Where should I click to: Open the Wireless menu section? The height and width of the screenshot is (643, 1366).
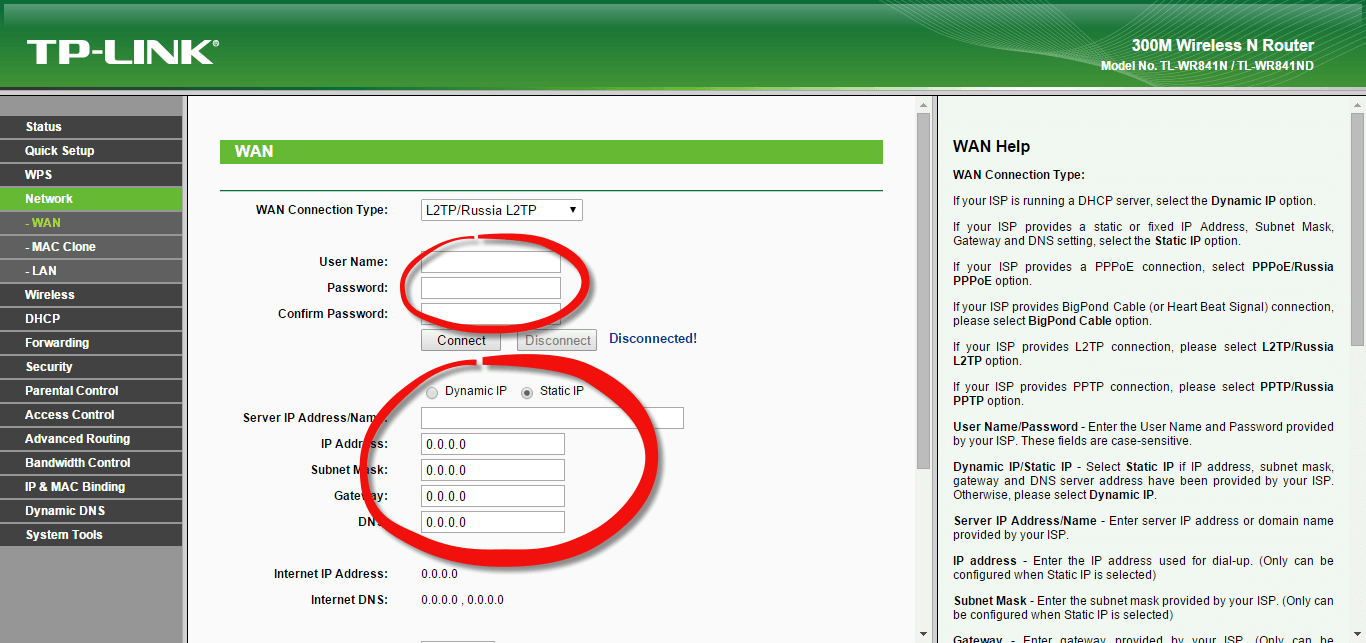(91, 295)
